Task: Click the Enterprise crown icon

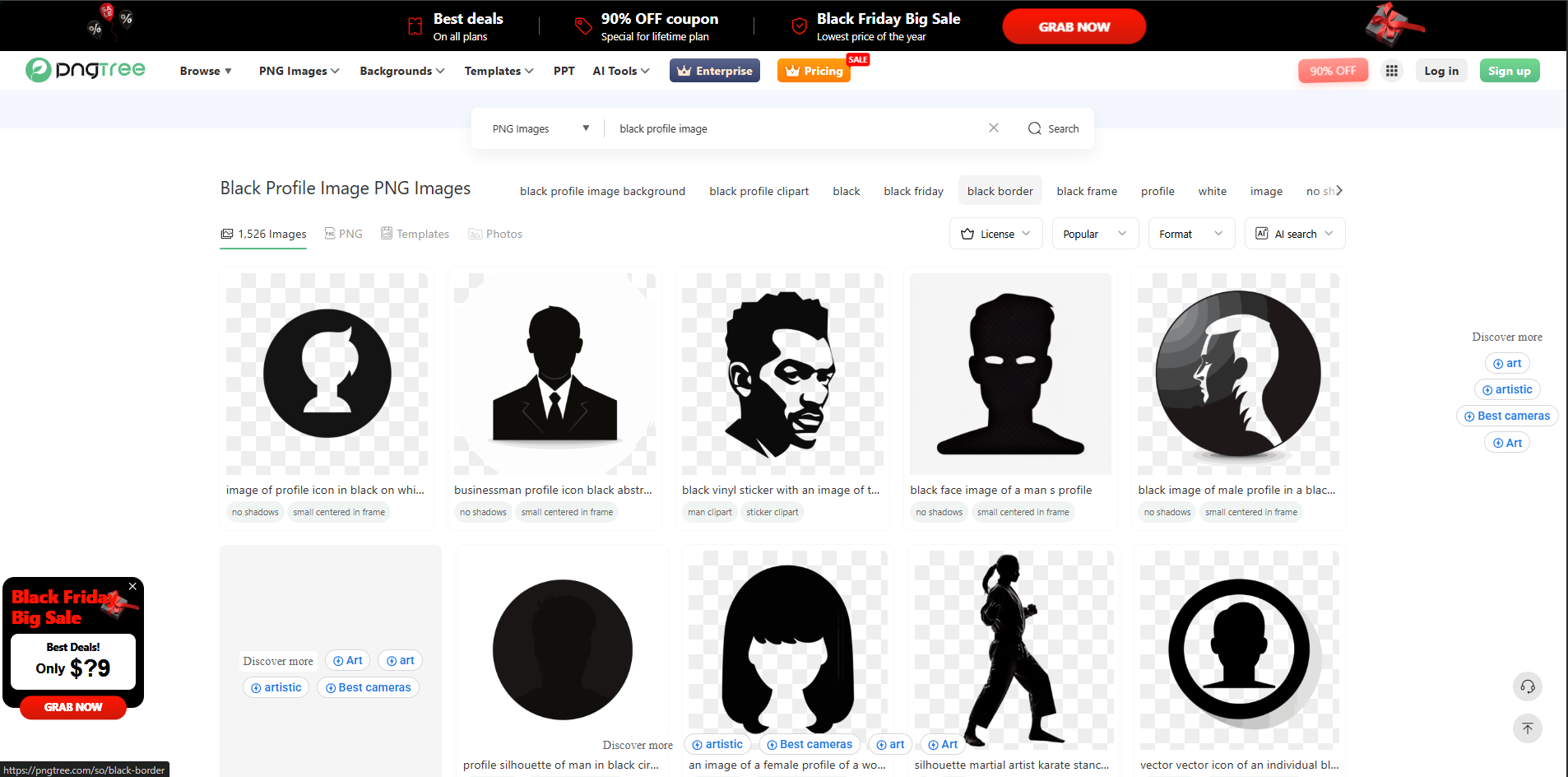Action: (x=684, y=71)
